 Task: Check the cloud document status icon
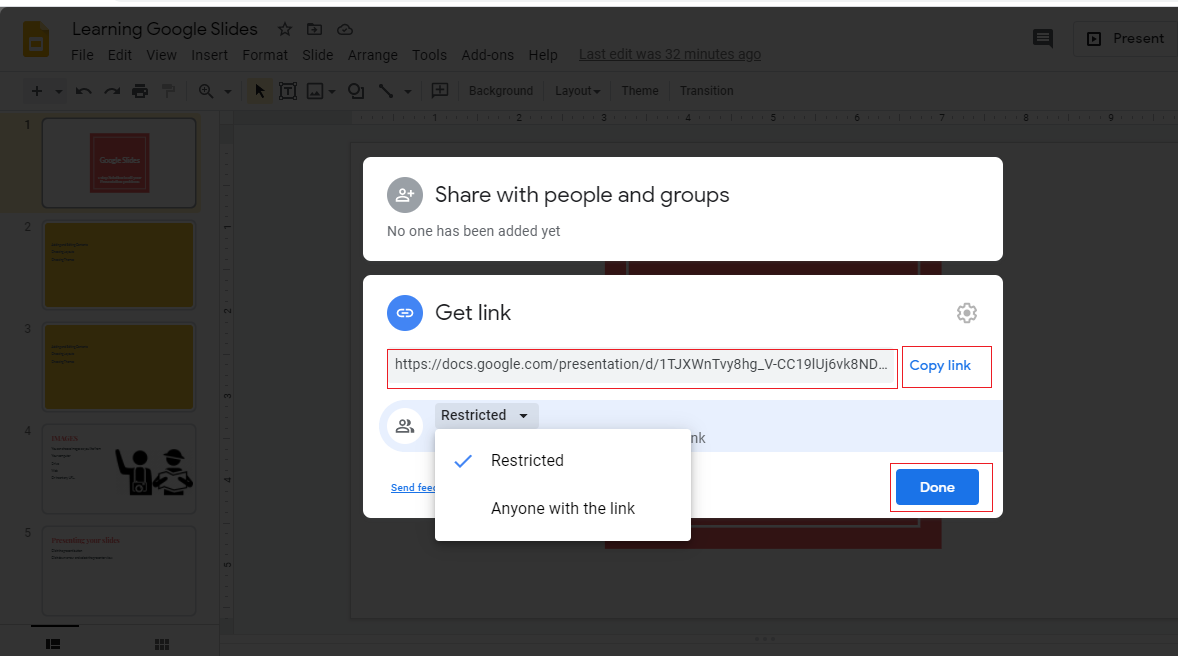point(345,29)
